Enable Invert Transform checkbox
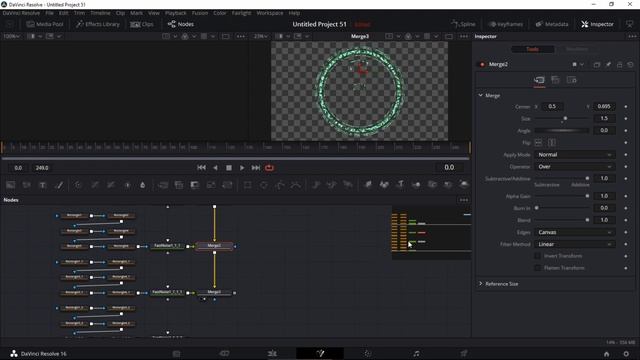 coord(538,256)
